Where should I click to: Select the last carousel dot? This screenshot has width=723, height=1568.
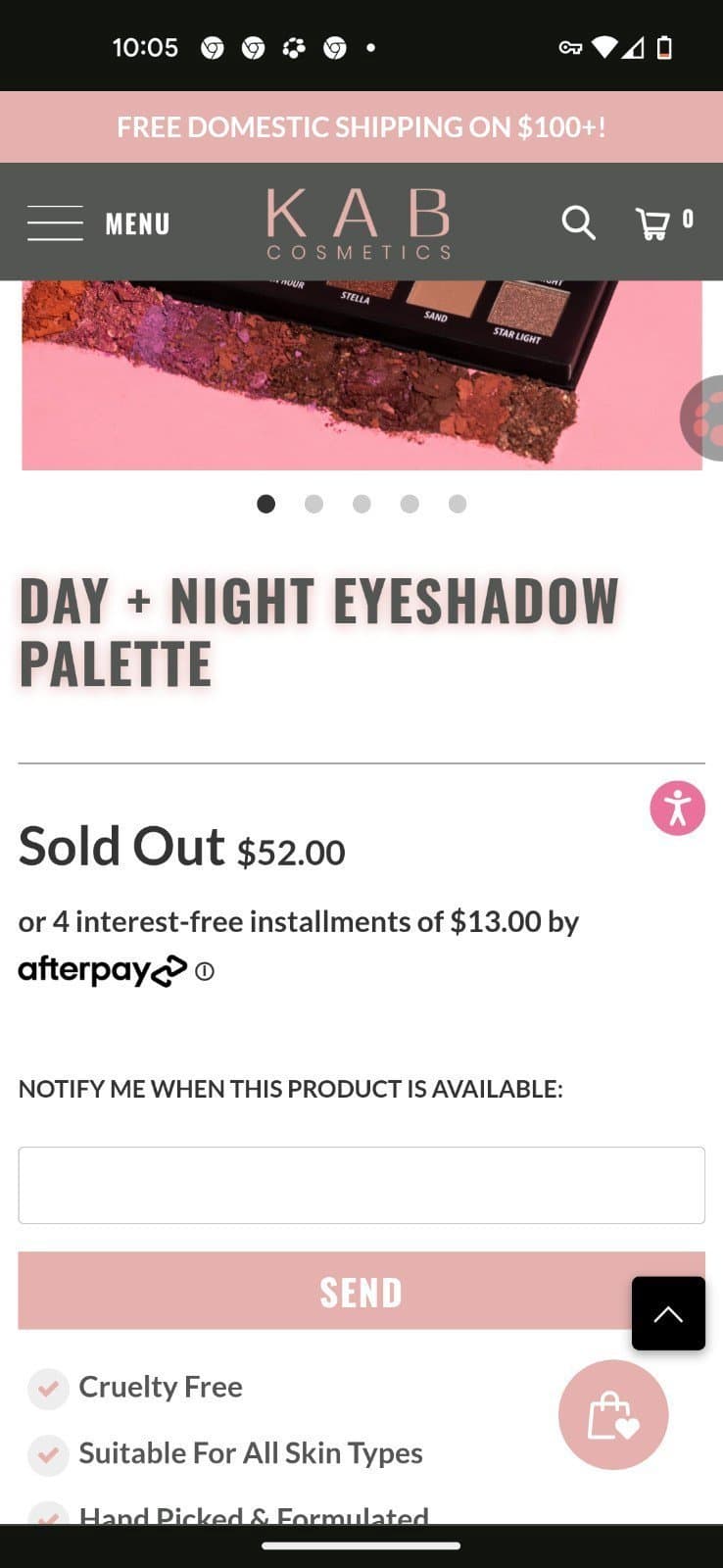tap(458, 504)
